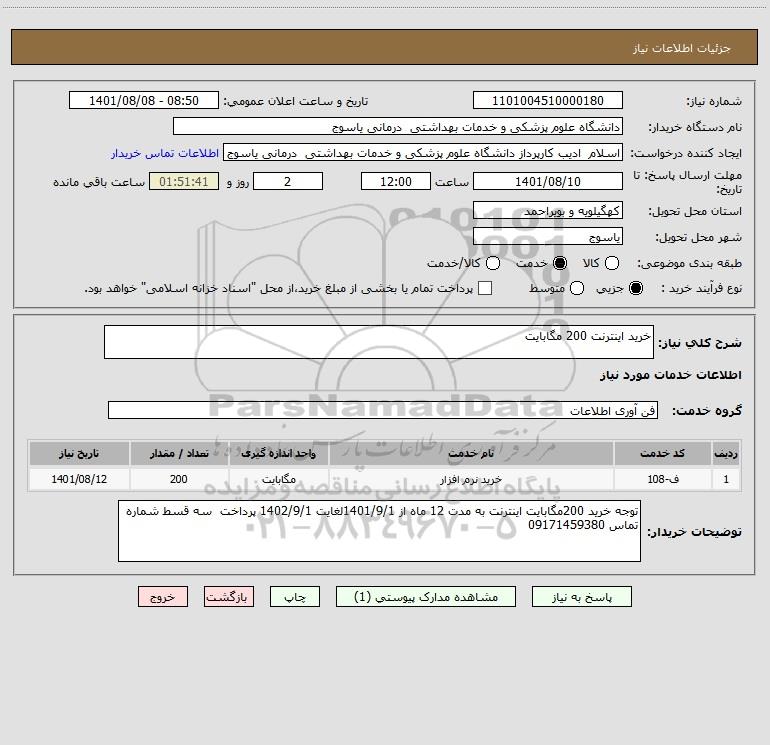The width and height of the screenshot is (770, 745).
Task: Select the متوسط purchase type radio
Action: pos(577,288)
